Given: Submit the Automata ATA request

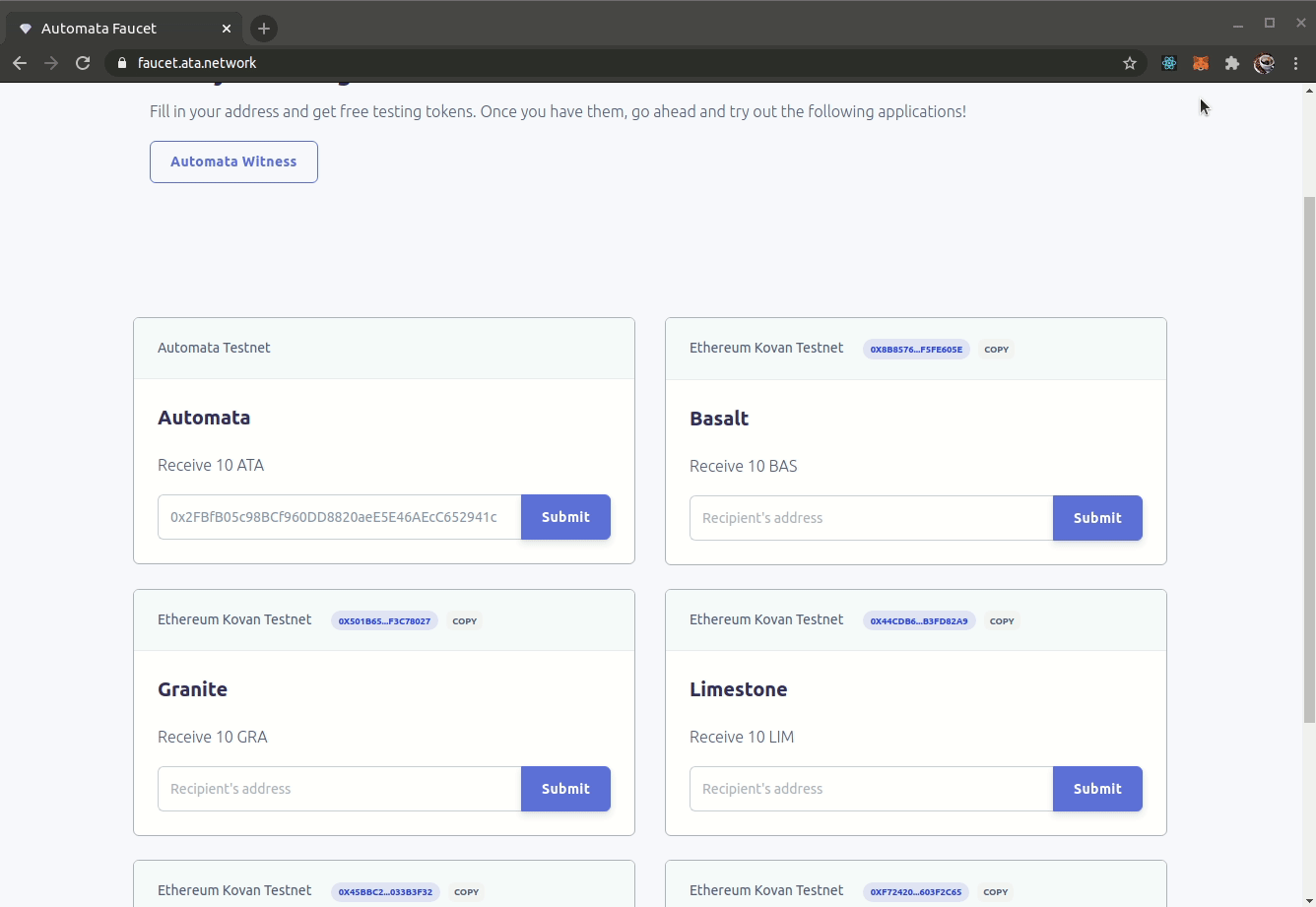Looking at the screenshot, I should click(x=565, y=517).
